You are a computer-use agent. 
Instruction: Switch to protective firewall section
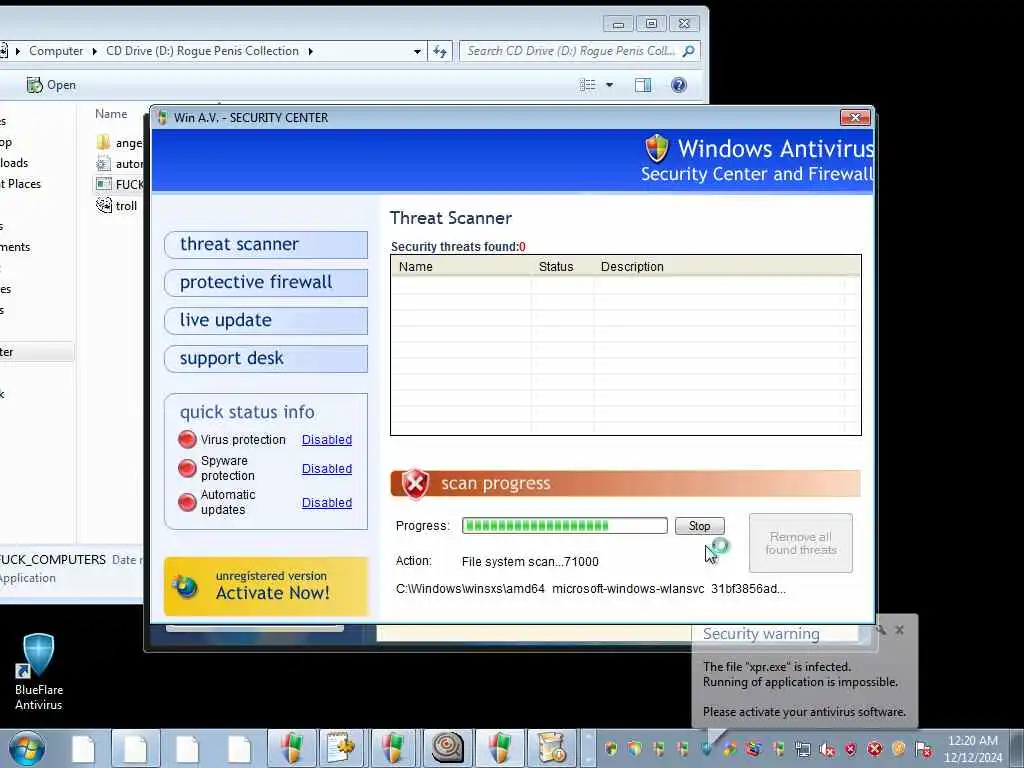click(x=266, y=282)
